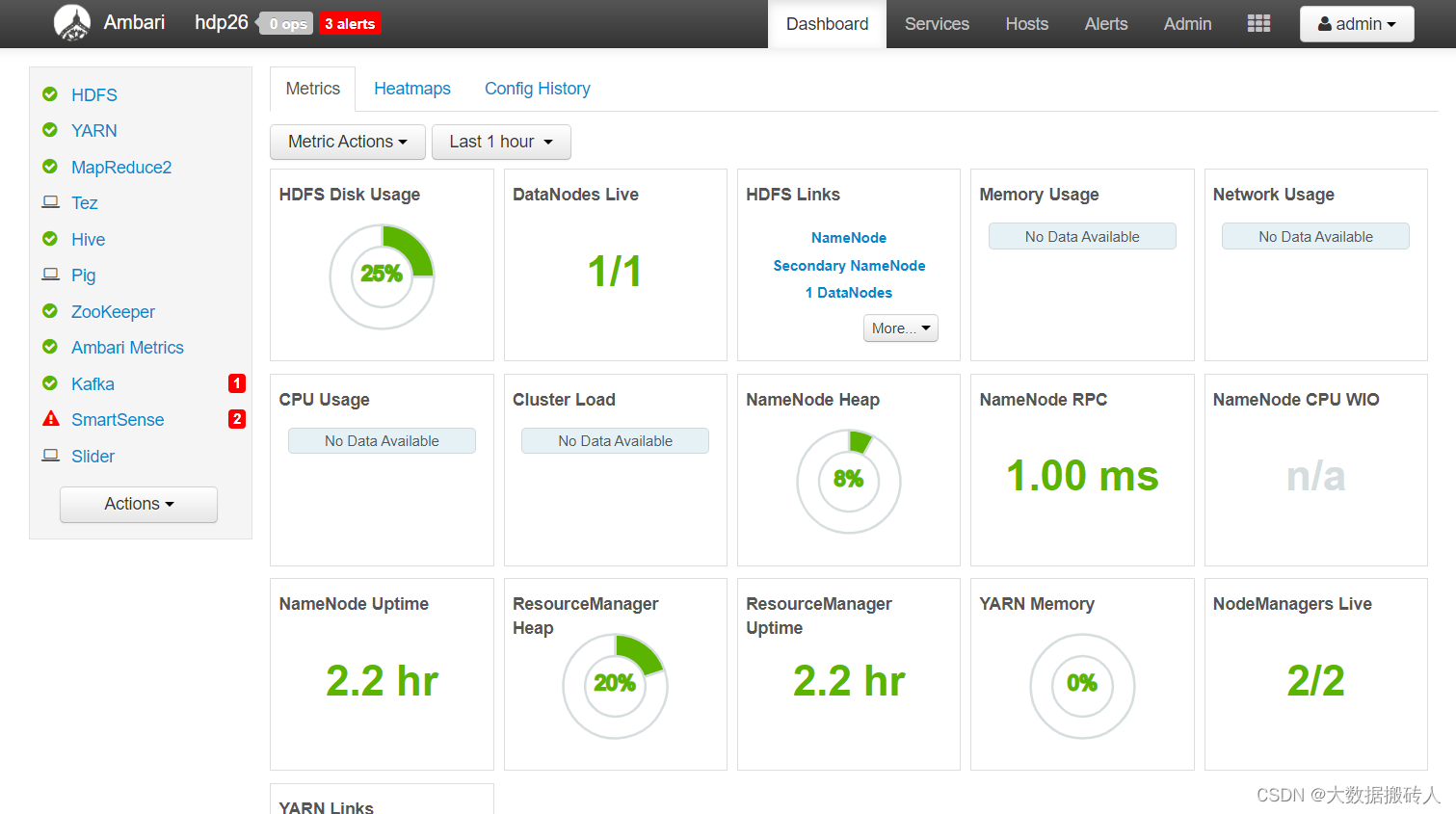Expand the More... dropdown in HDFS Links
Viewport: 1456px width, 814px height.
pyautogui.click(x=901, y=328)
